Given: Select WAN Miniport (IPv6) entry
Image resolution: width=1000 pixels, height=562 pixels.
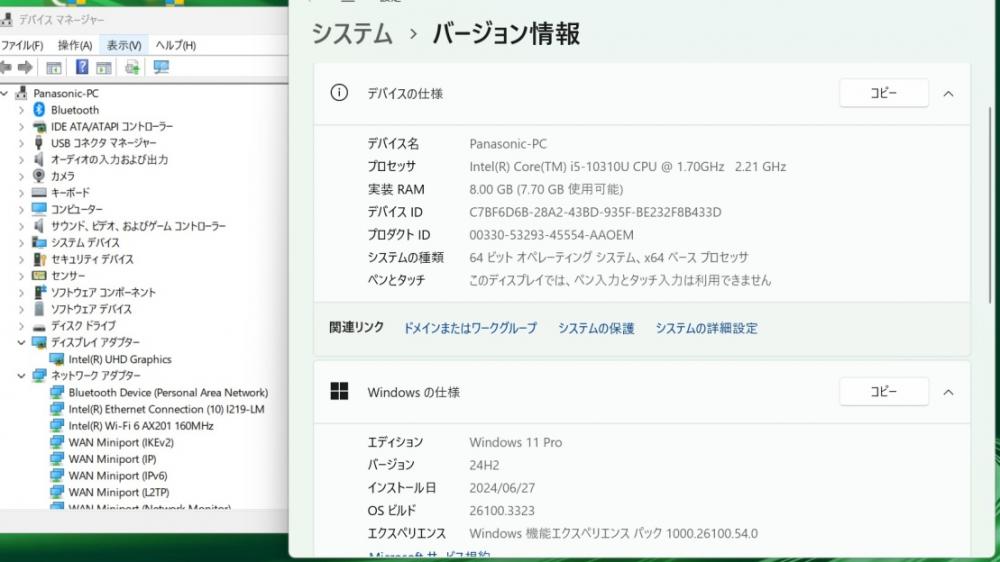Looking at the screenshot, I should [x=118, y=475].
